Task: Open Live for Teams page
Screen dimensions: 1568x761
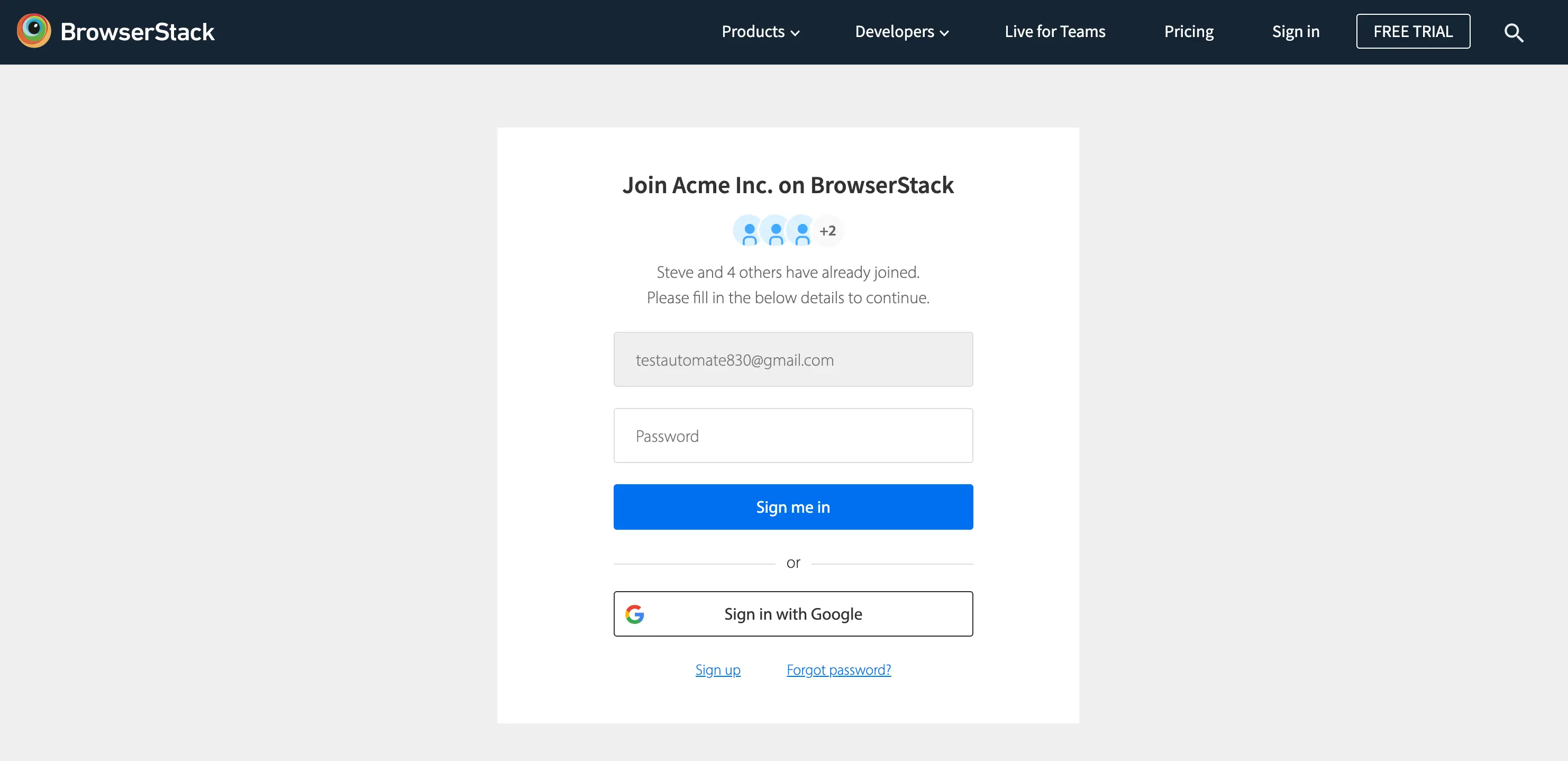Action: point(1055,32)
